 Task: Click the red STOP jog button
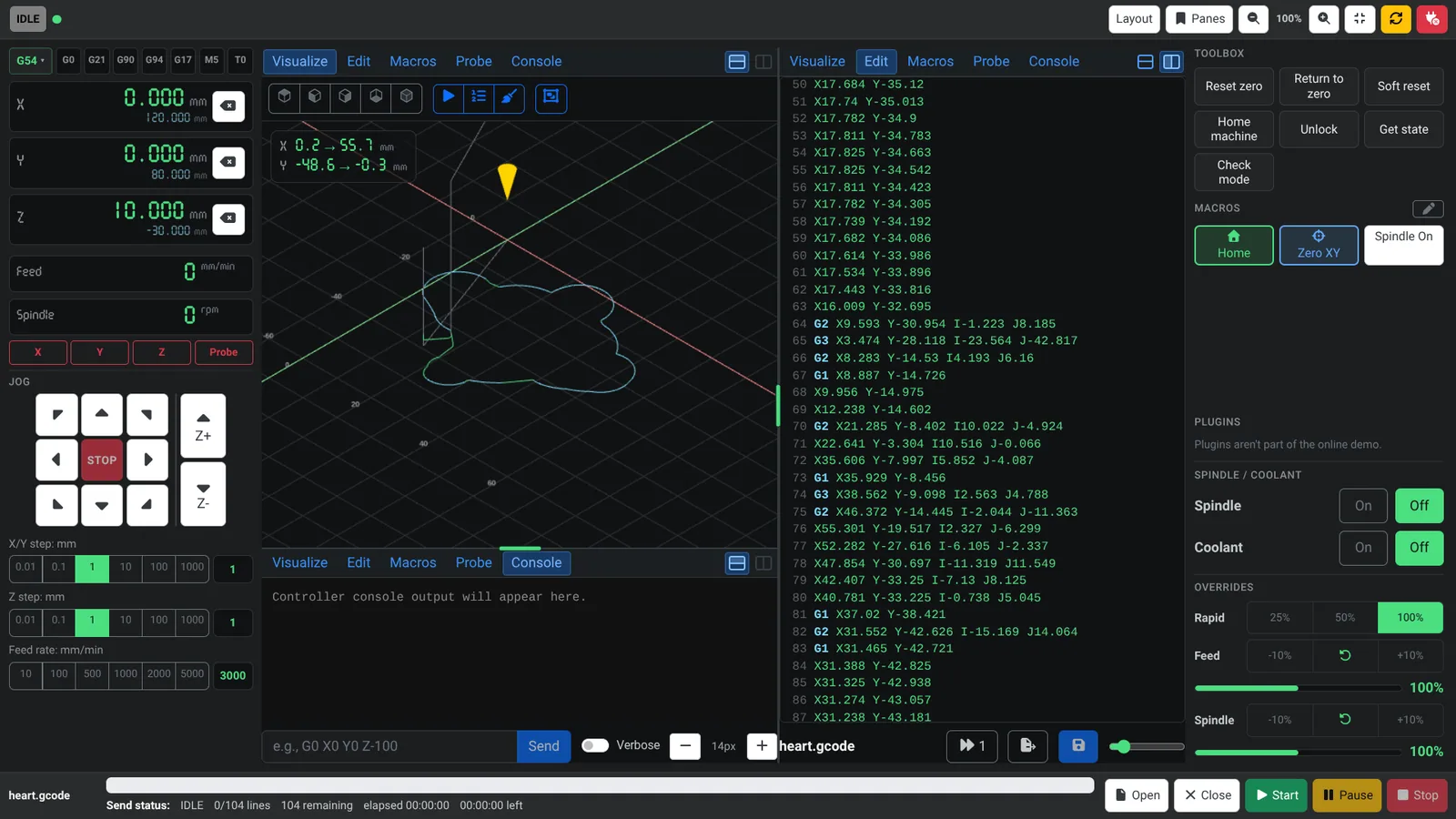click(102, 460)
